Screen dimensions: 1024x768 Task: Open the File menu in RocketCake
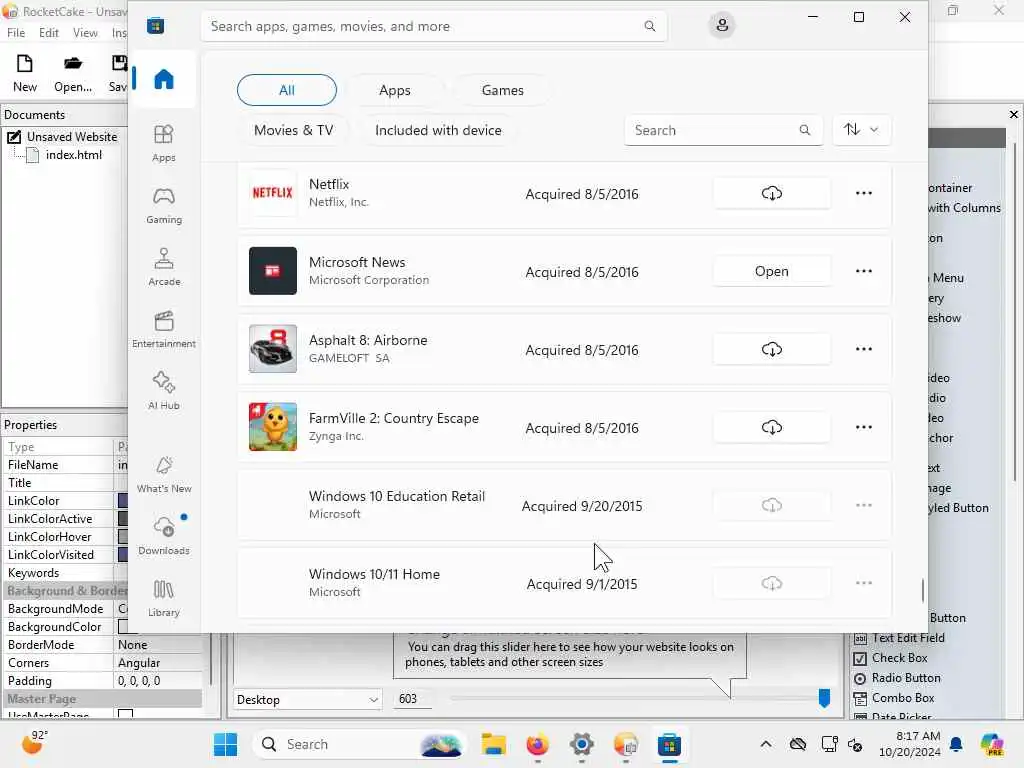click(x=16, y=33)
